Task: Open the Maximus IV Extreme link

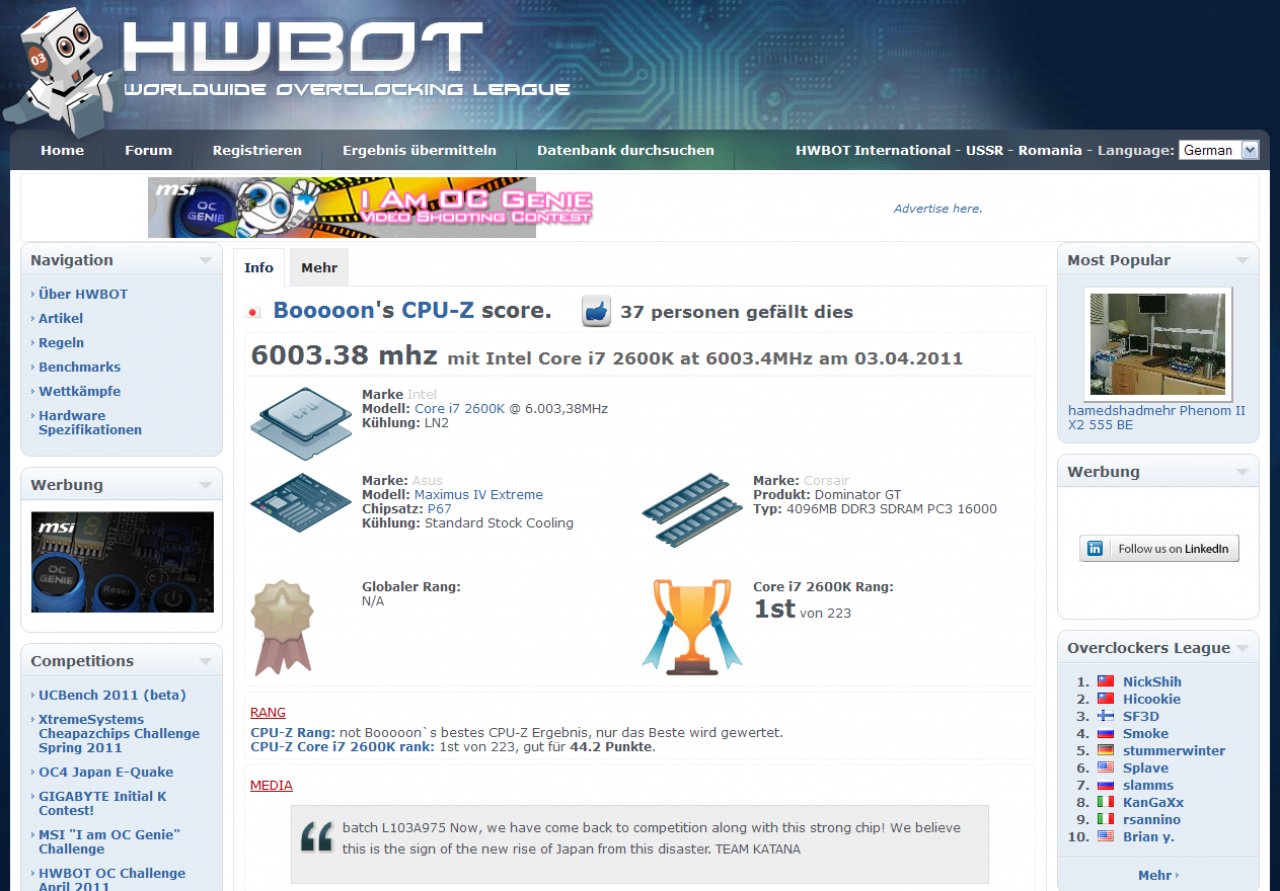Action: [479, 494]
